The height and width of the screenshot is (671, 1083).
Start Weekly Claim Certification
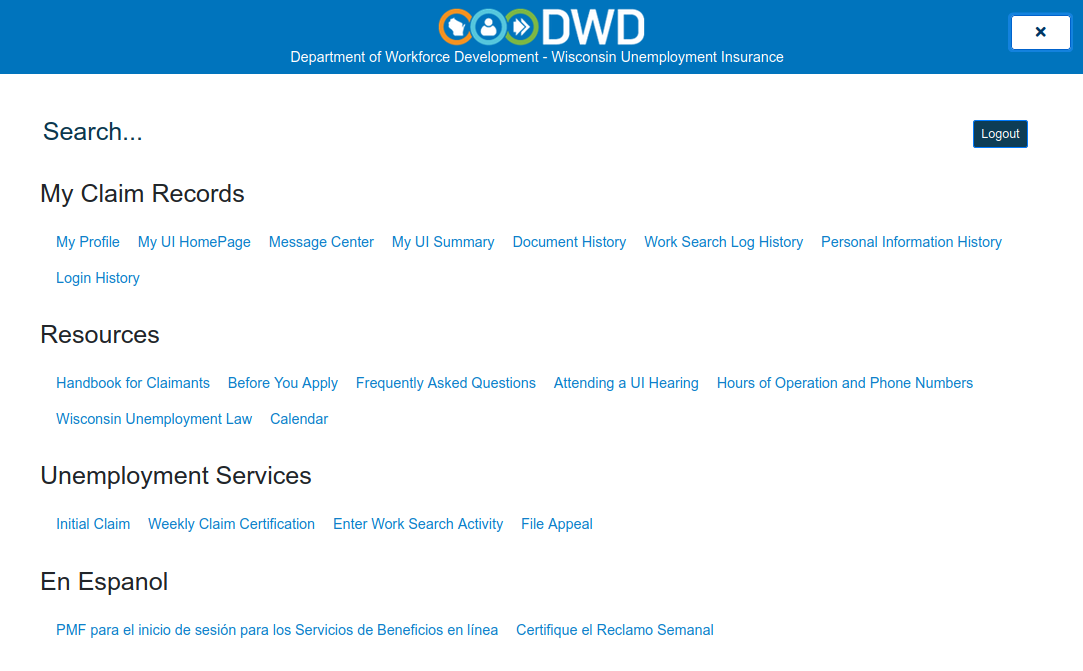pos(231,524)
